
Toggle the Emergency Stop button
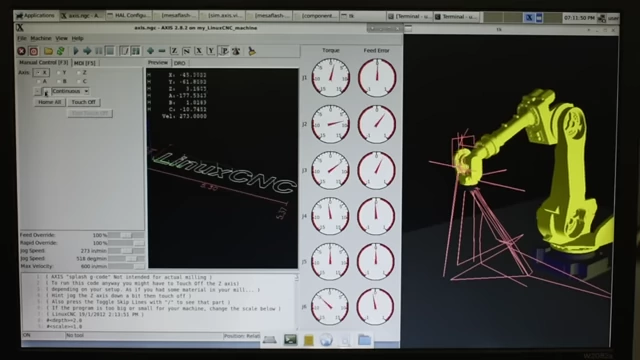[21, 51]
